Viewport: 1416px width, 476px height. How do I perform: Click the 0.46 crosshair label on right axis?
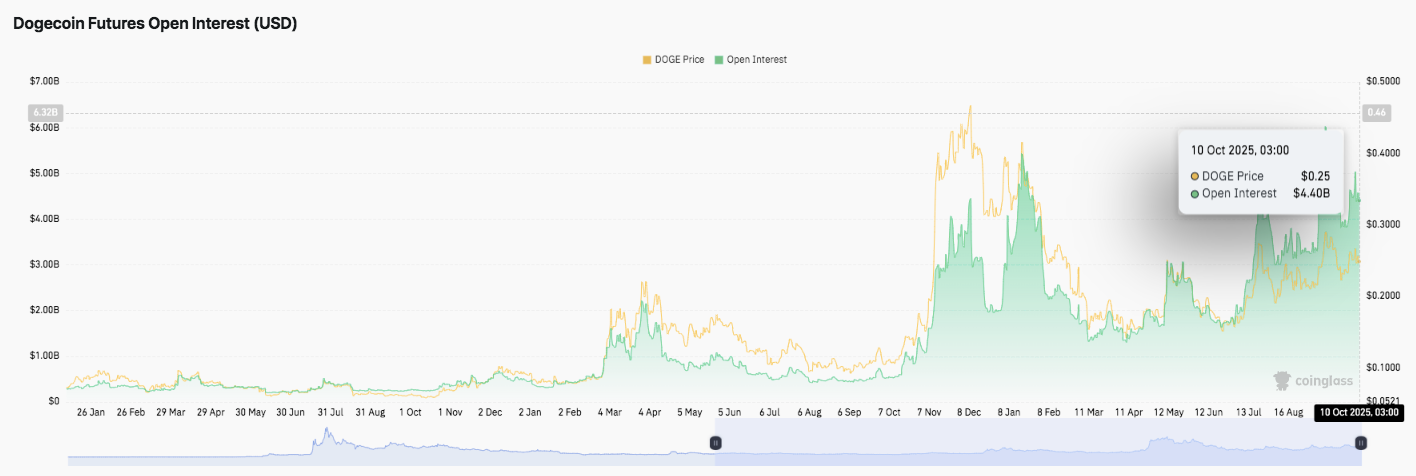point(1376,113)
